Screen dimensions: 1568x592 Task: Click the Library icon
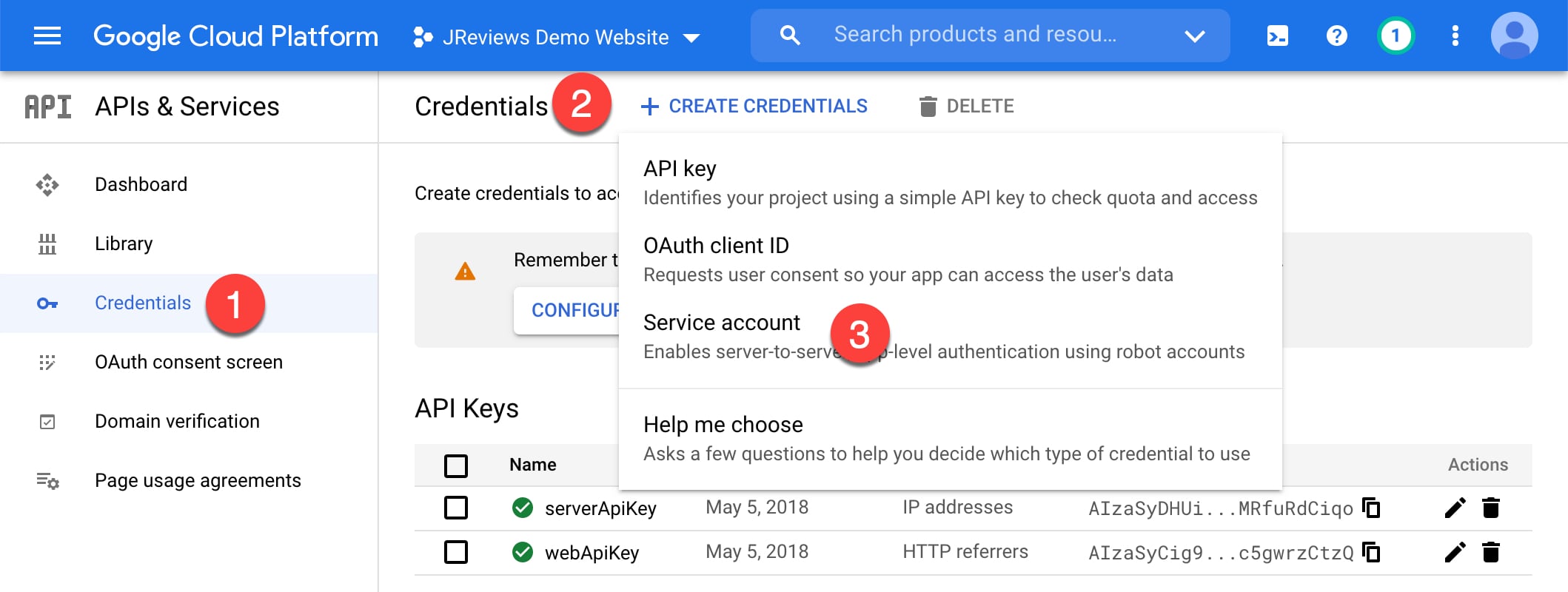click(x=47, y=243)
